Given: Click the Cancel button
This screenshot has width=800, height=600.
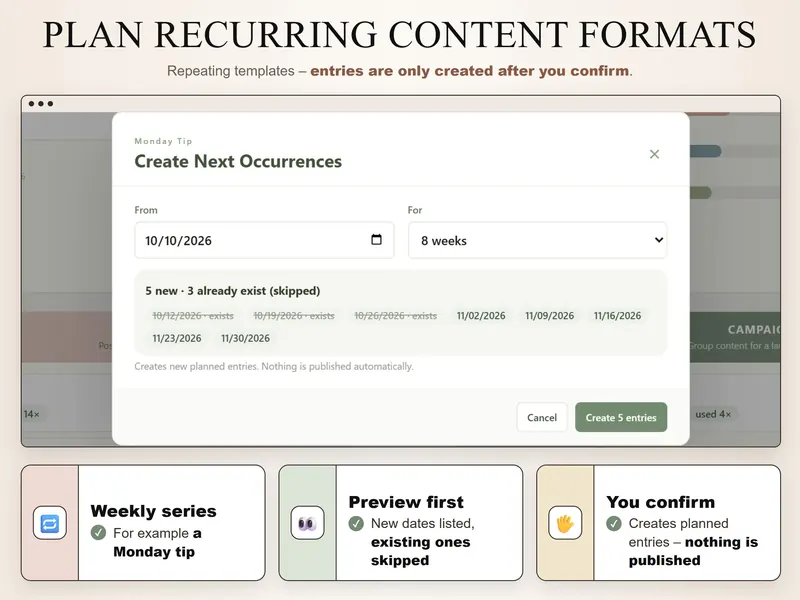Looking at the screenshot, I should (x=542, y=417).
